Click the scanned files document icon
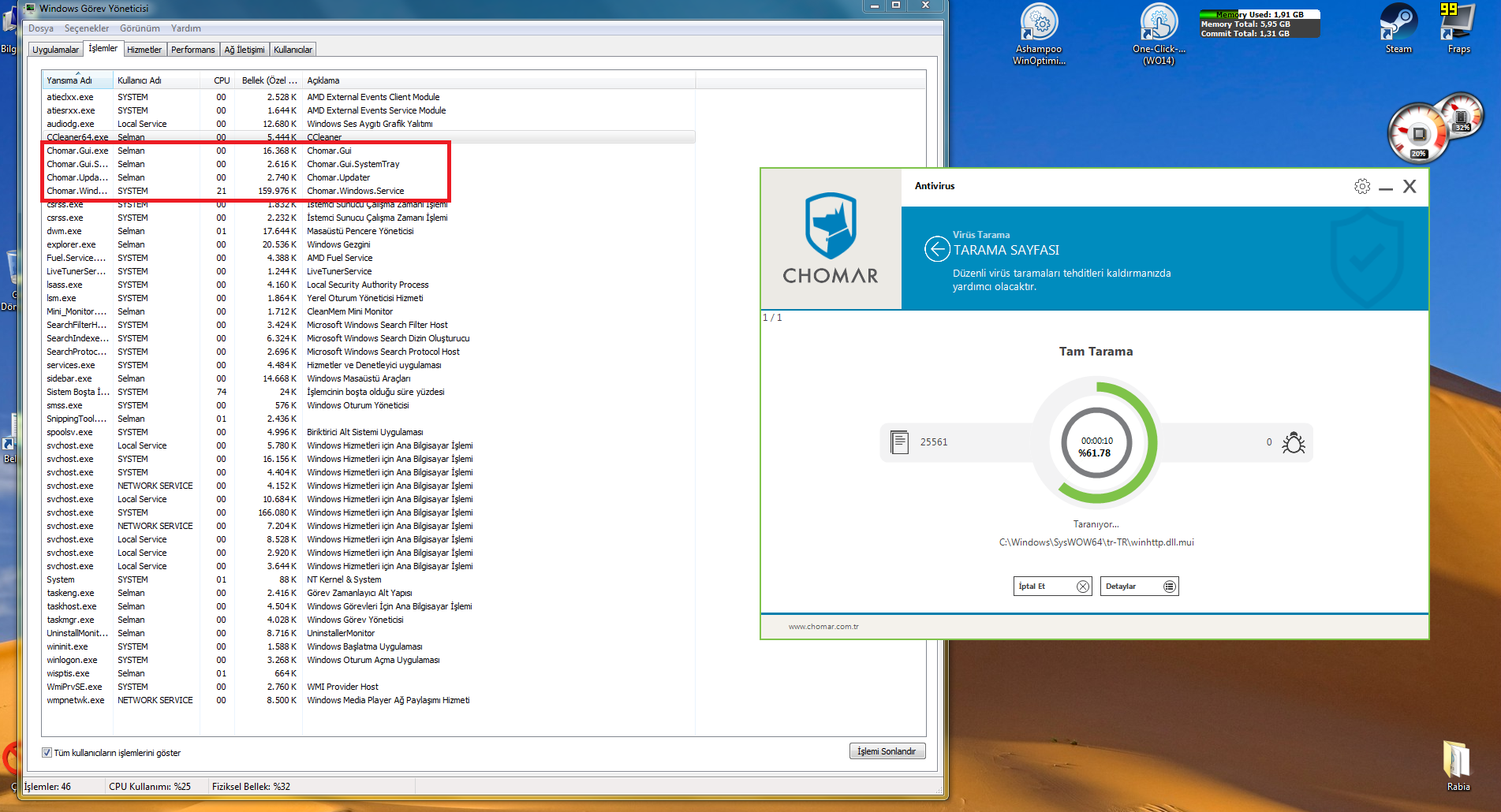 pos(899,441)
